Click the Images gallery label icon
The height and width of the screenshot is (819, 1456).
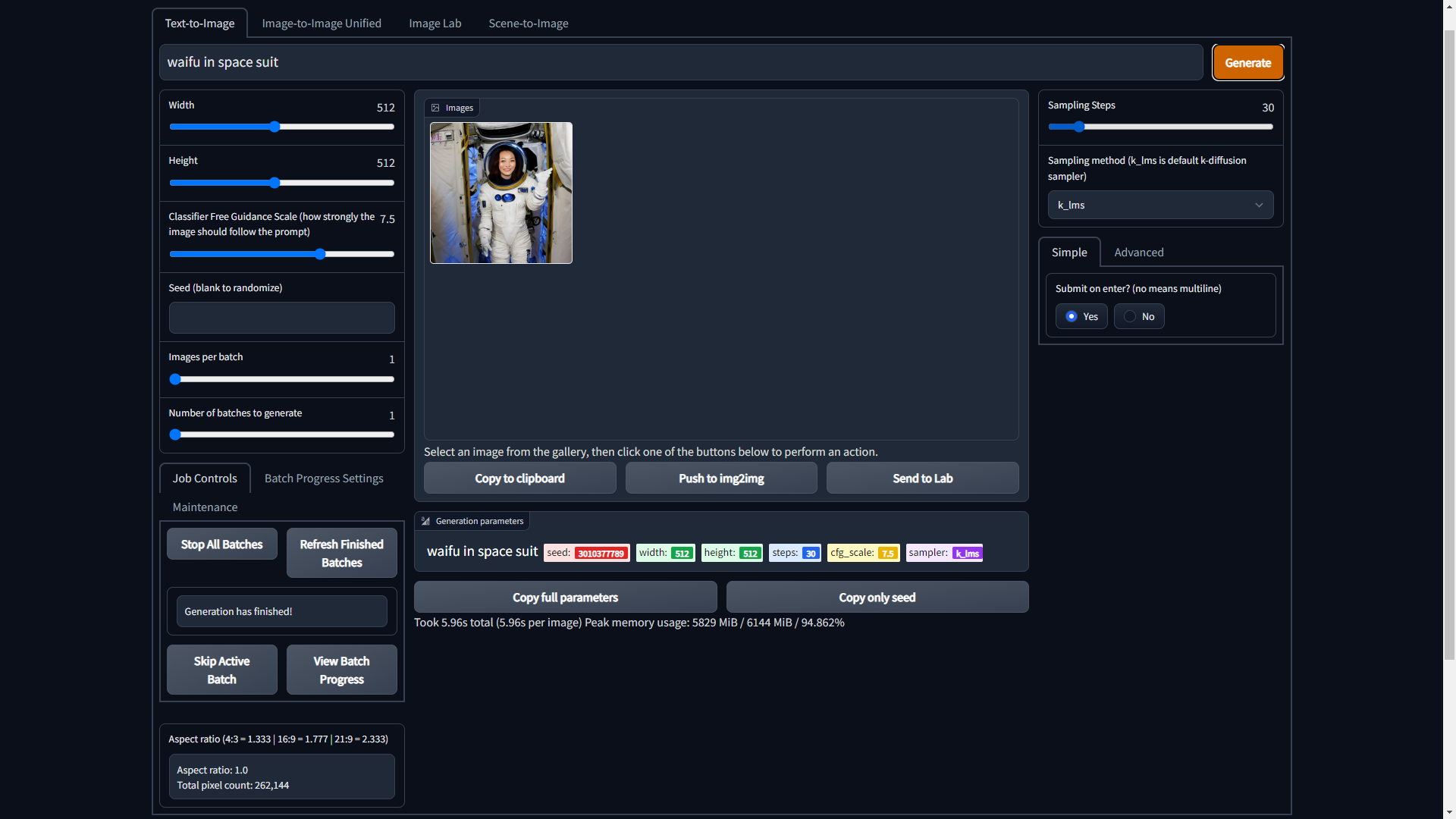(435, 108)
